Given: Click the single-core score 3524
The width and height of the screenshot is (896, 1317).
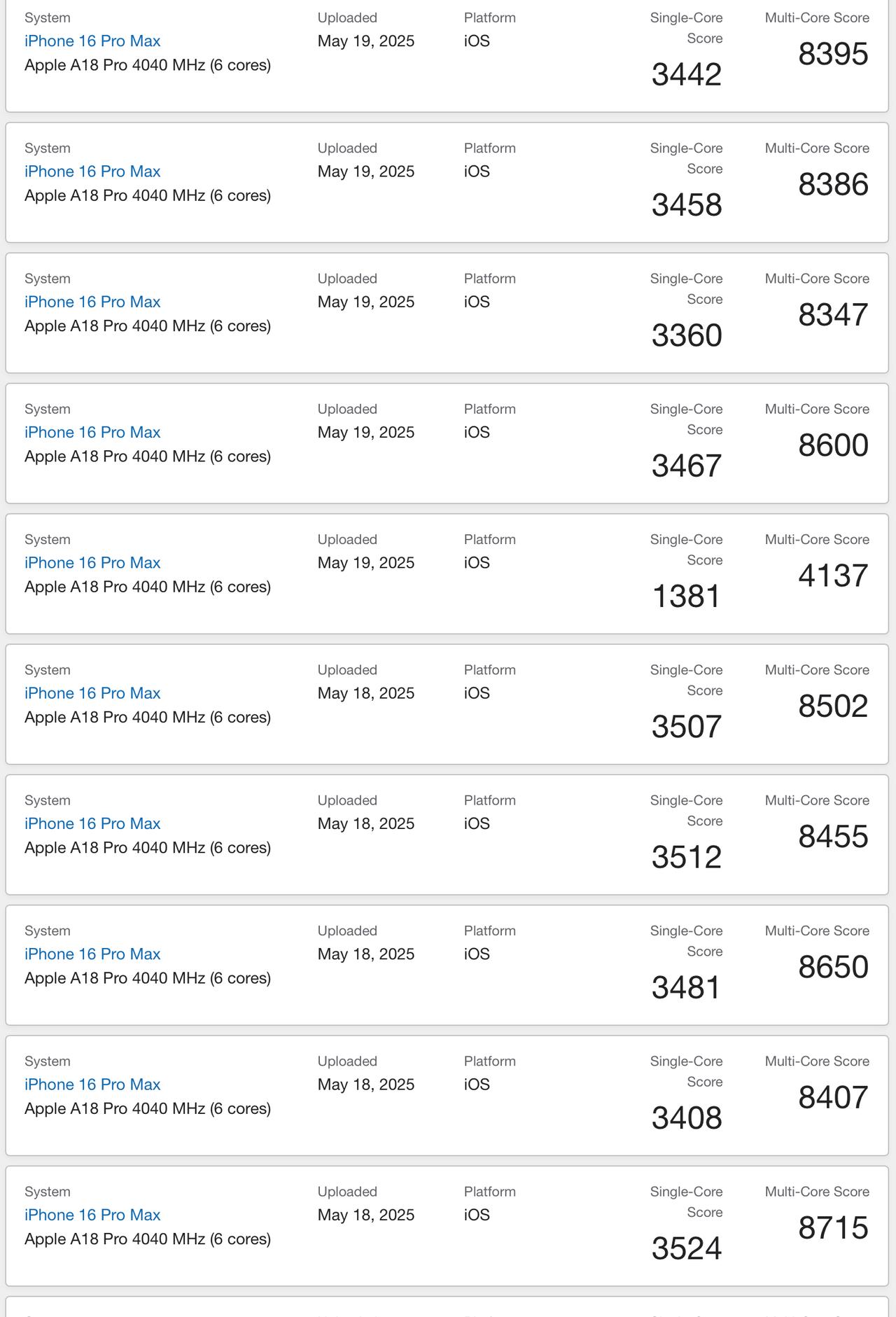Looking at the screenshot, I should [x=686, y=1248].
